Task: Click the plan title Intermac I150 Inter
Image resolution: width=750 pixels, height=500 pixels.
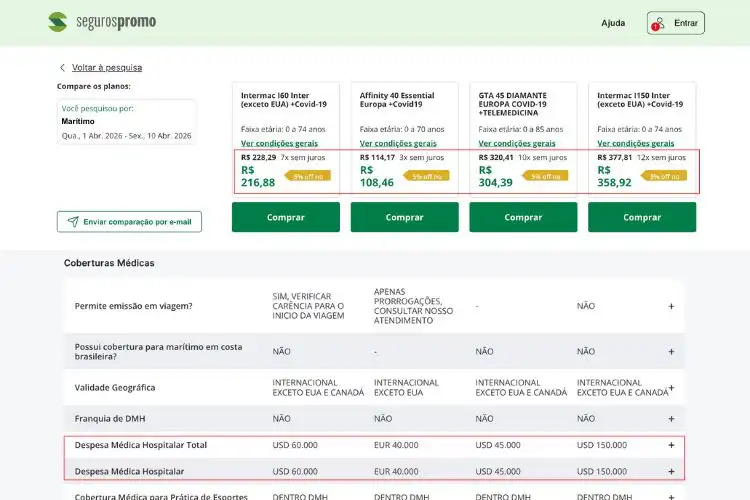Action: (x=640, y=100)
